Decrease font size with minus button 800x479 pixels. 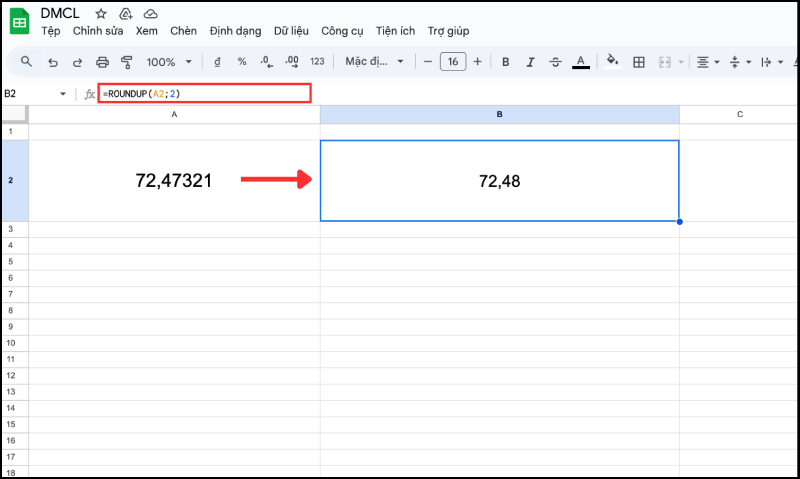point(428,62)
